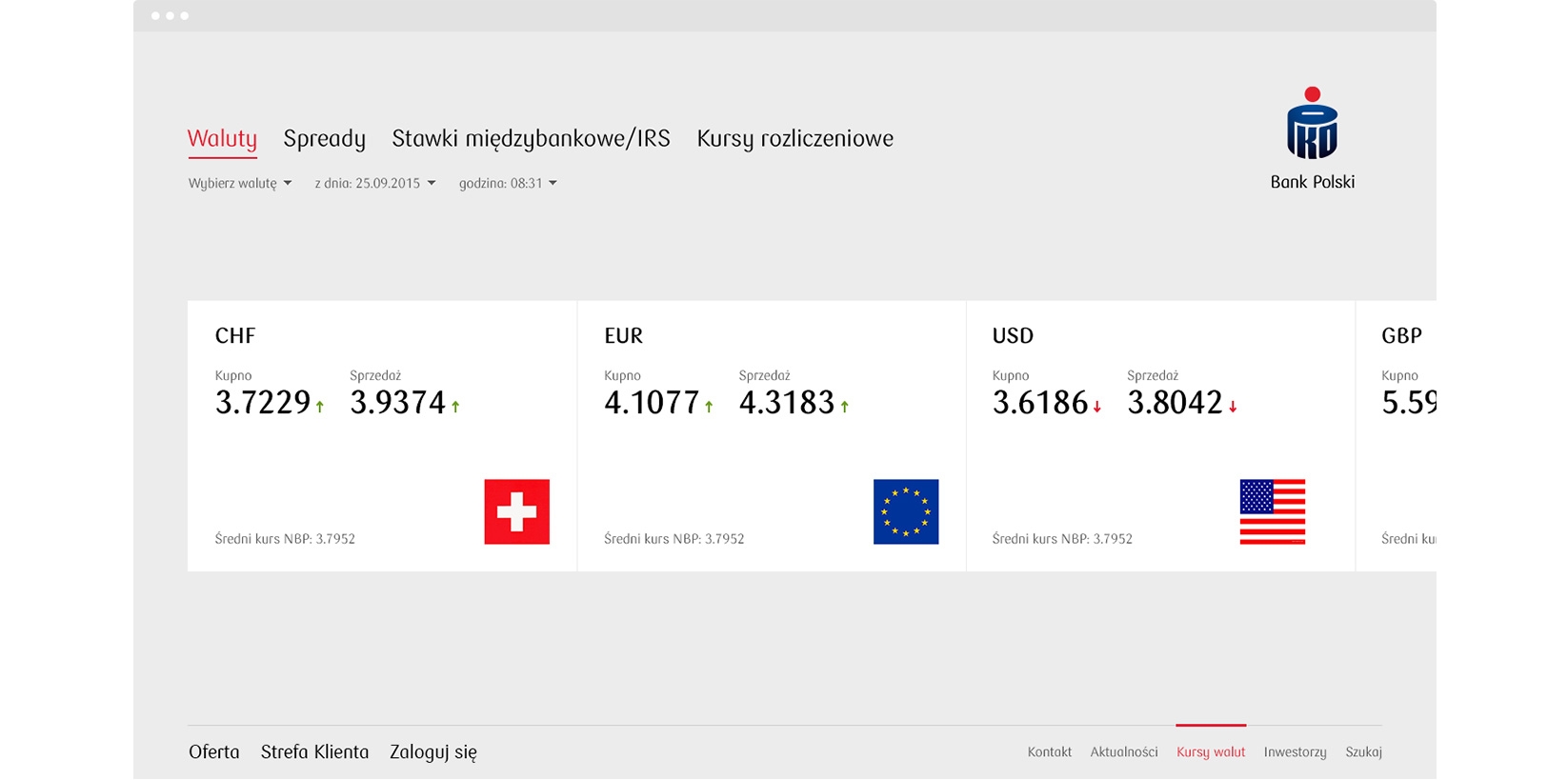Click EUR Sprzedaż rate 4.3183
The width and height of the screenshot is (1568, 780).
point(787,403)
